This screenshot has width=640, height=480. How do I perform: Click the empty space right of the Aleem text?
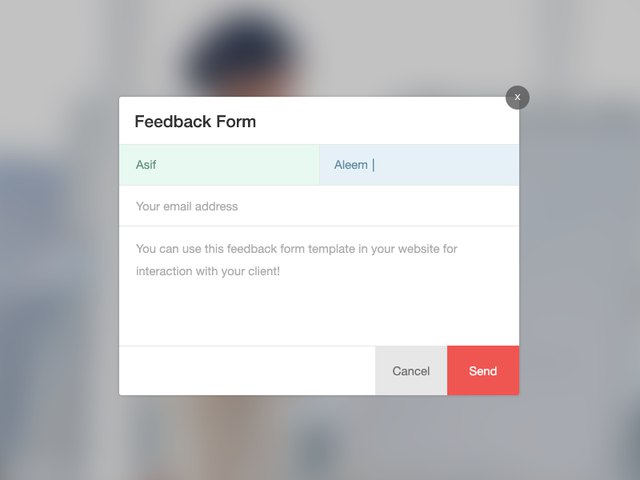450,165
